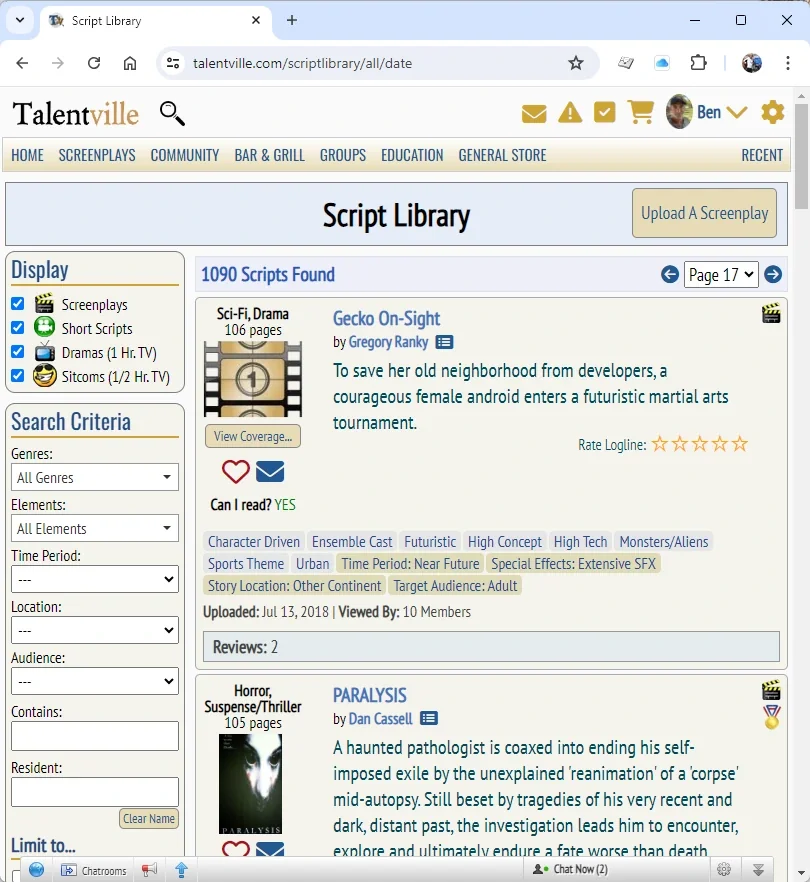
Task: Rate the Gecko On-Sight logline five stars
Action: click(x=740, y=444)
